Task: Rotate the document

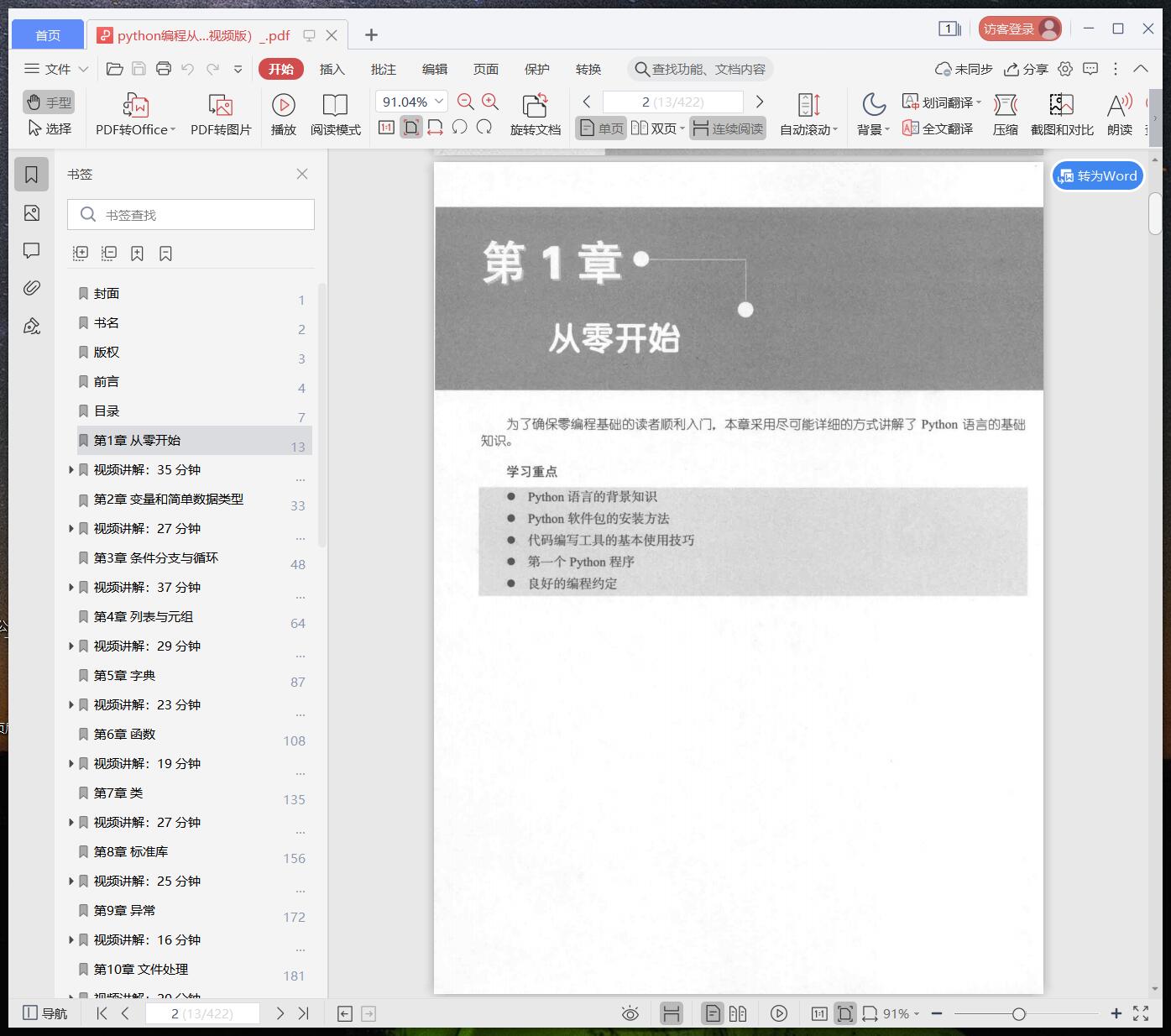Action: coord(536,114)
